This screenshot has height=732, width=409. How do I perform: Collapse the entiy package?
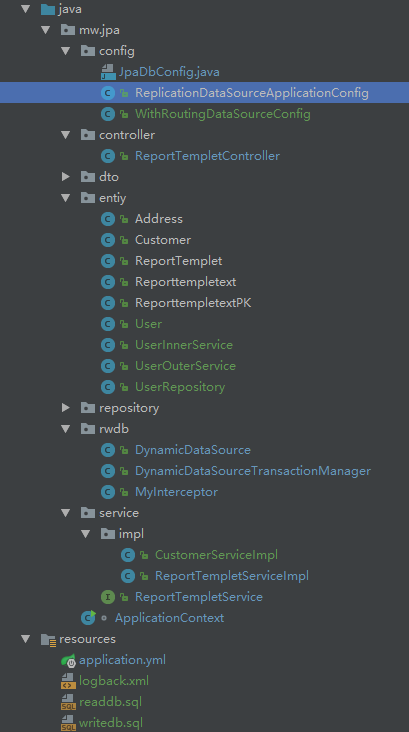point(65,198)
